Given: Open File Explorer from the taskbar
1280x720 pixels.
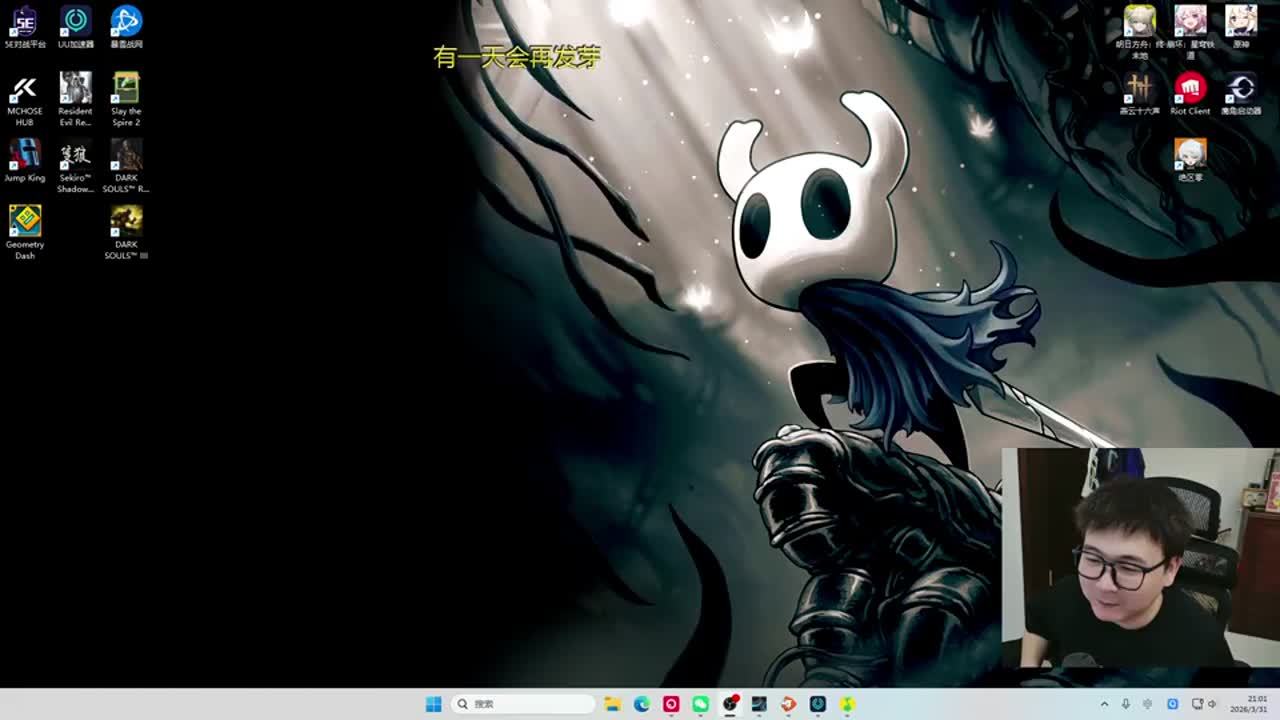Looking at the screenshot, I should click(612, 704).
